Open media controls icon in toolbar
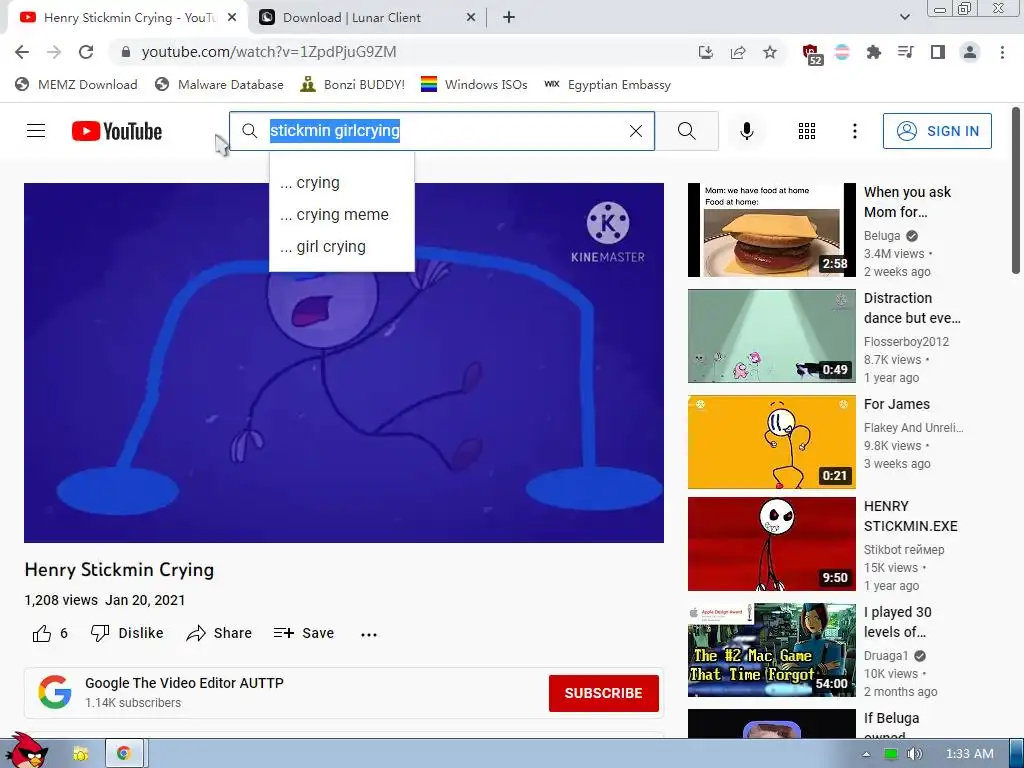Viewport: 1024px width, 768px height. tap(905, 52)
